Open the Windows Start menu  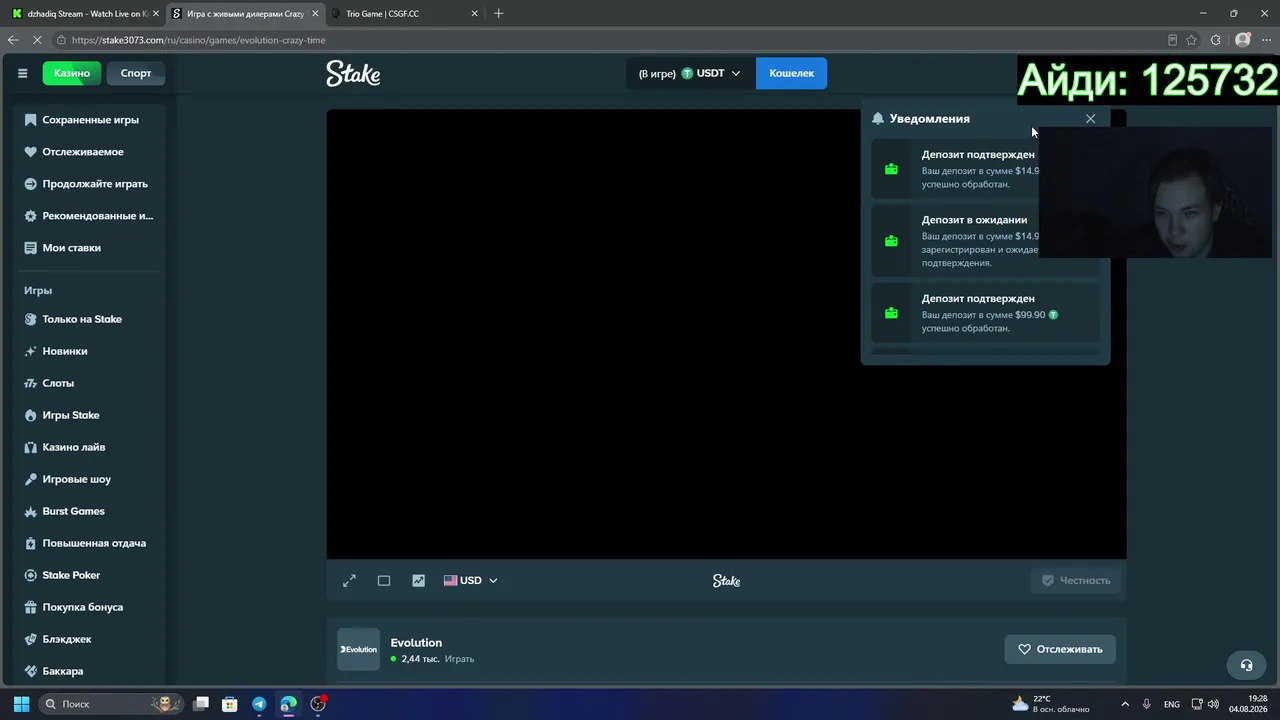point(21,704)
